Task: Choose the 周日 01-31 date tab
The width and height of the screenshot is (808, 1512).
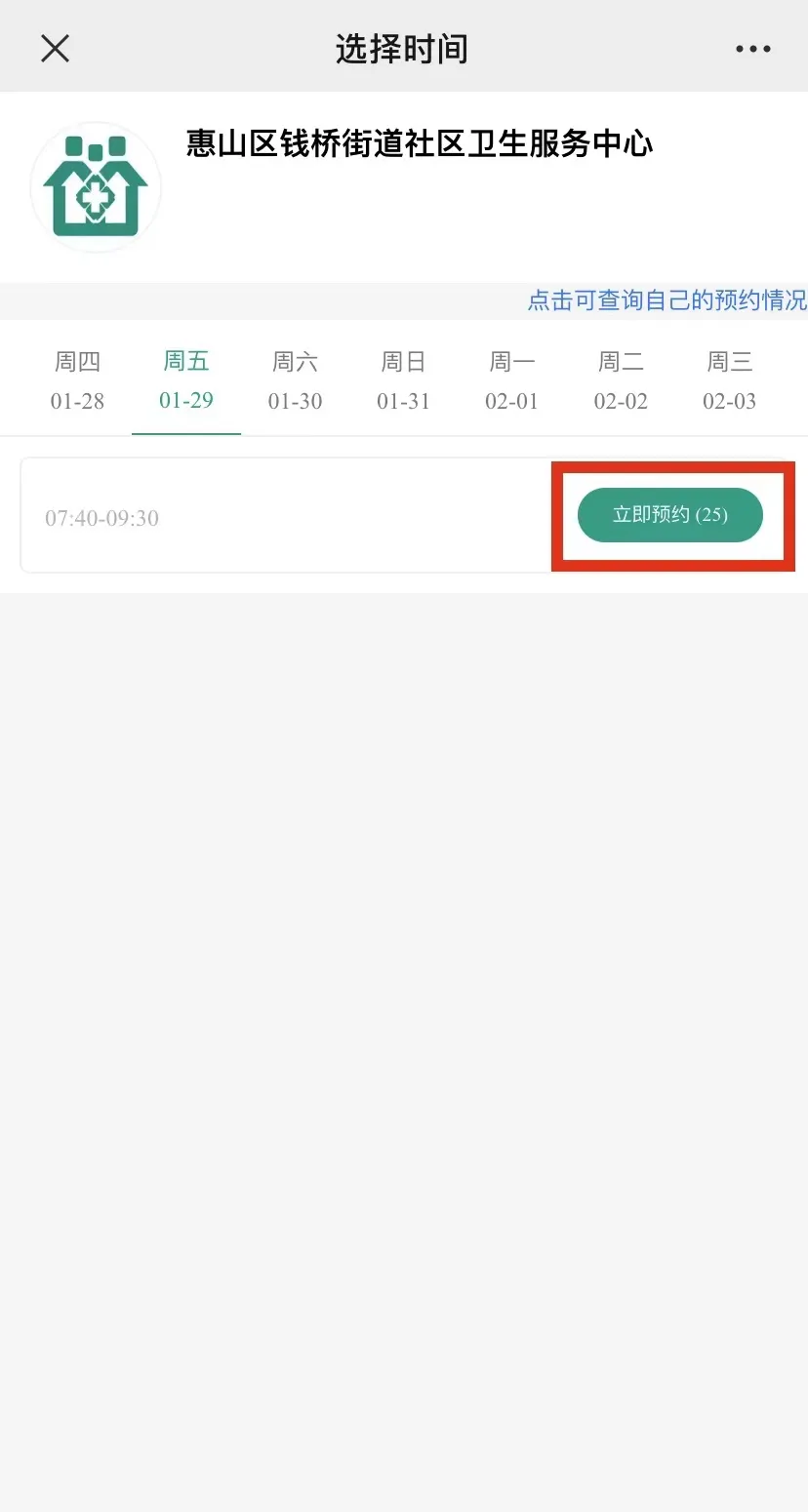Action: (403, 380)
